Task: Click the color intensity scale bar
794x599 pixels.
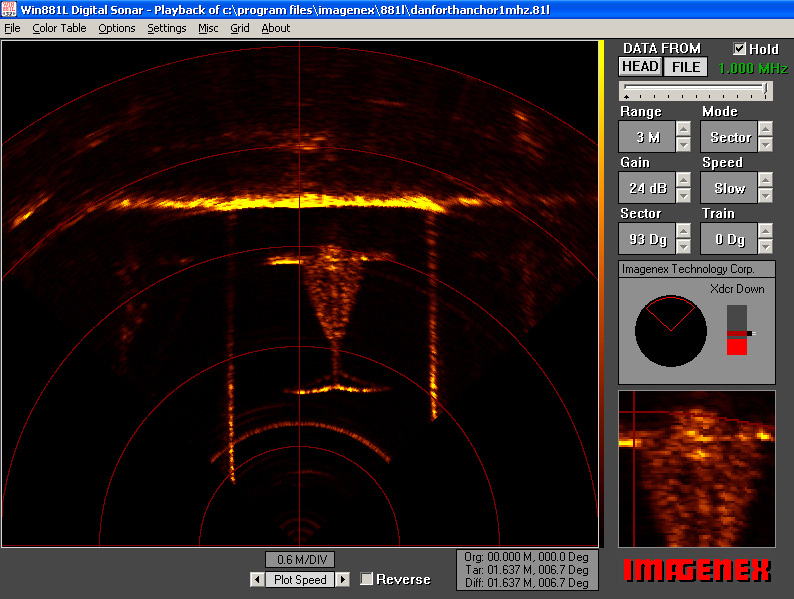Action: point(601,294)
